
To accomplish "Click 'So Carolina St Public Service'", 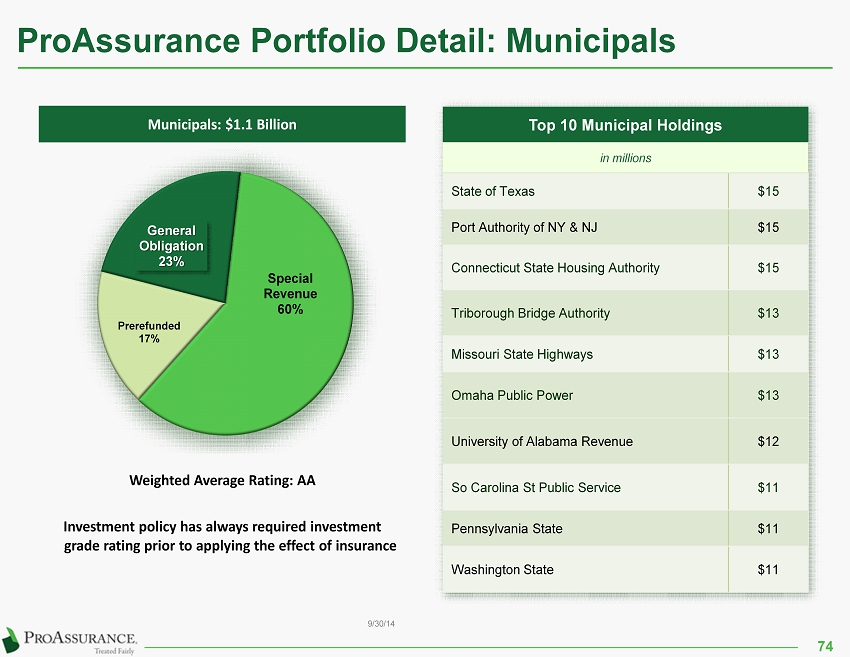I will 536,487.
